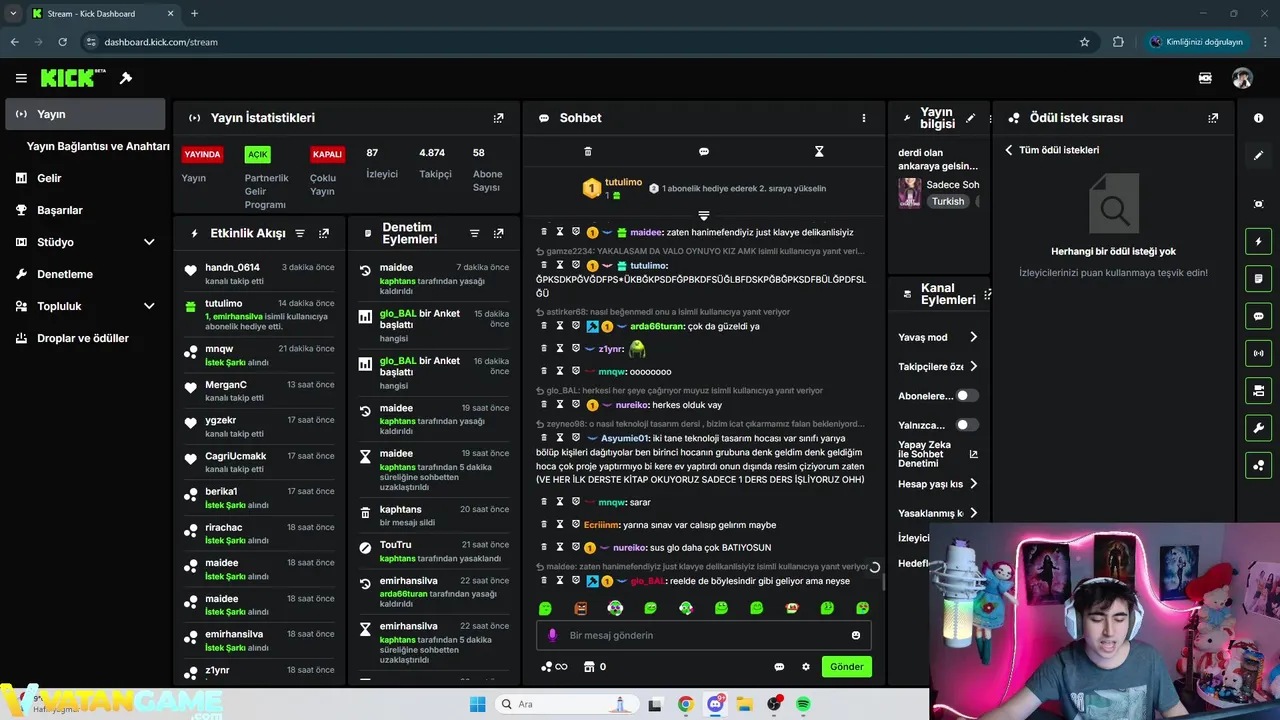The image size is (1280, 720).
Task: Delete maidee's message with trash icon
Action: 544,232
